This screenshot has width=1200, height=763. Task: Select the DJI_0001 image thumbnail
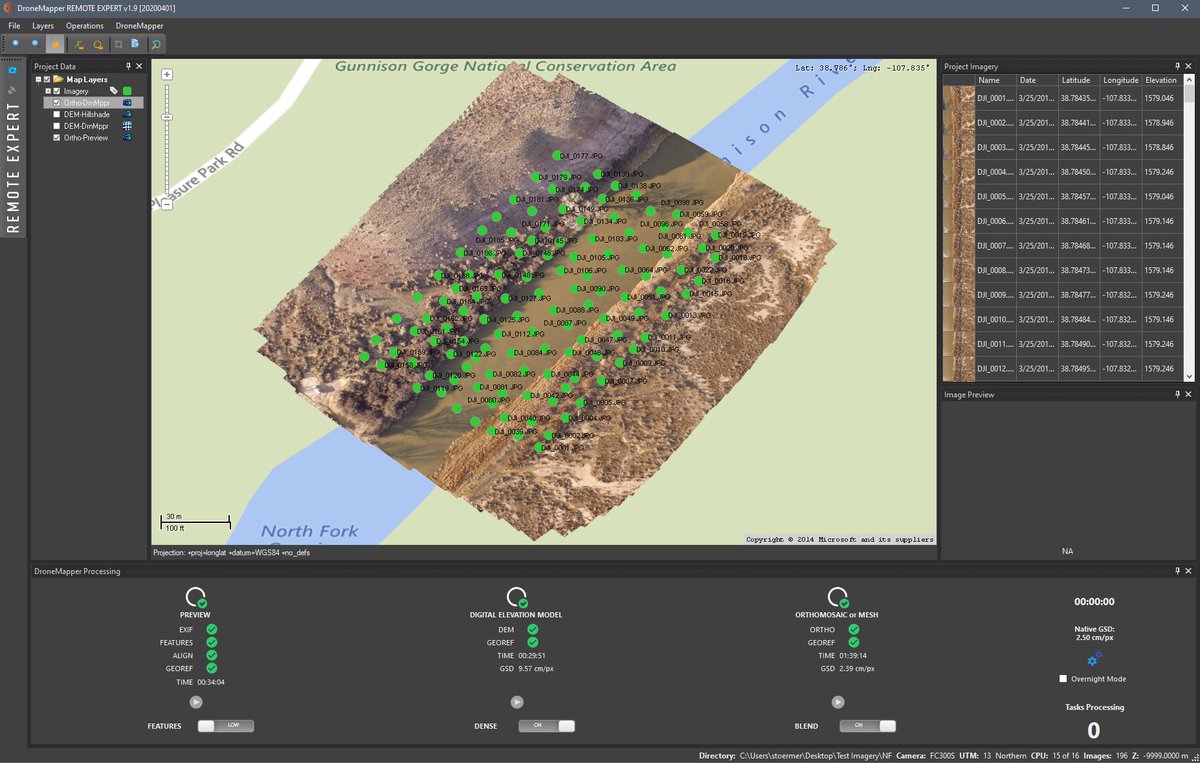pos(959,98)
